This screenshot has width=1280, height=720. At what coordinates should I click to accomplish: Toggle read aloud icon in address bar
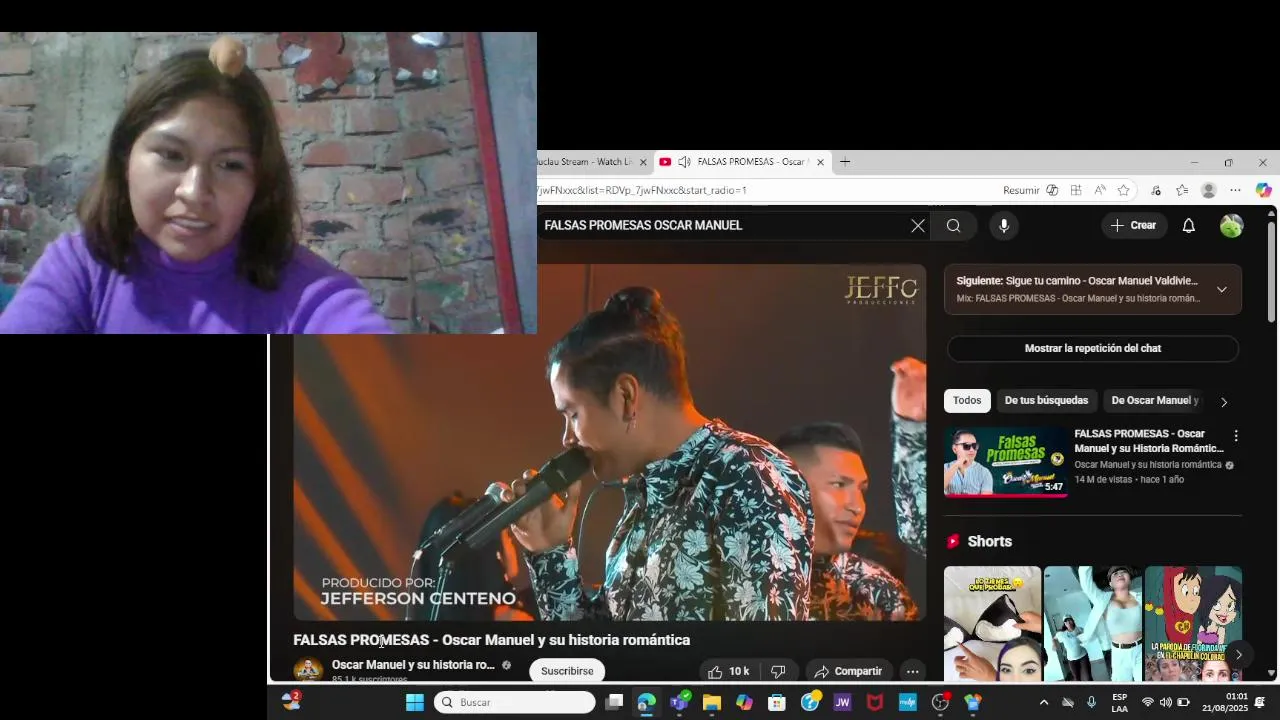1100,190
